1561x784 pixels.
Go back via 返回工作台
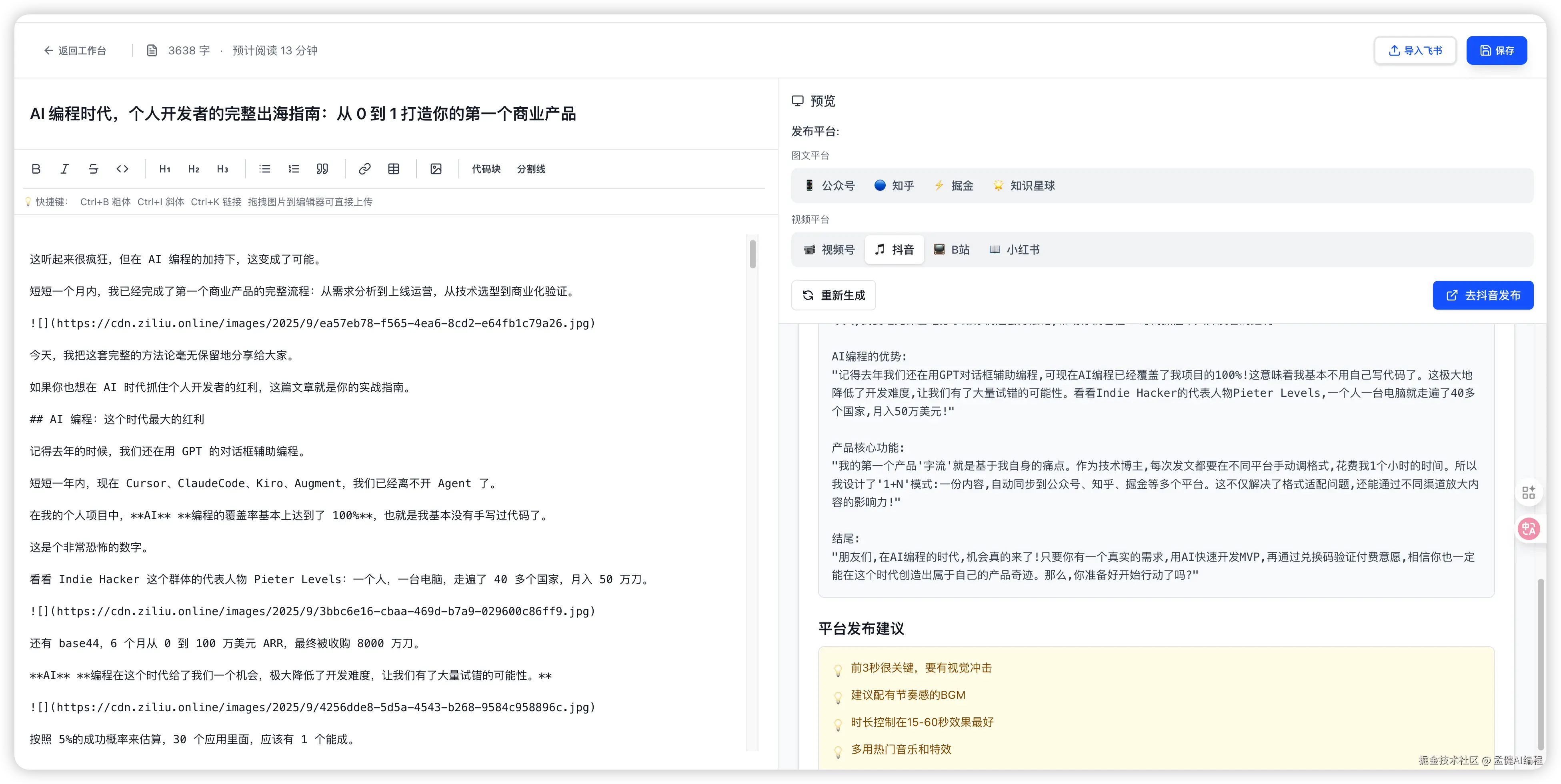pyautogui.click(x=74, y=50)
